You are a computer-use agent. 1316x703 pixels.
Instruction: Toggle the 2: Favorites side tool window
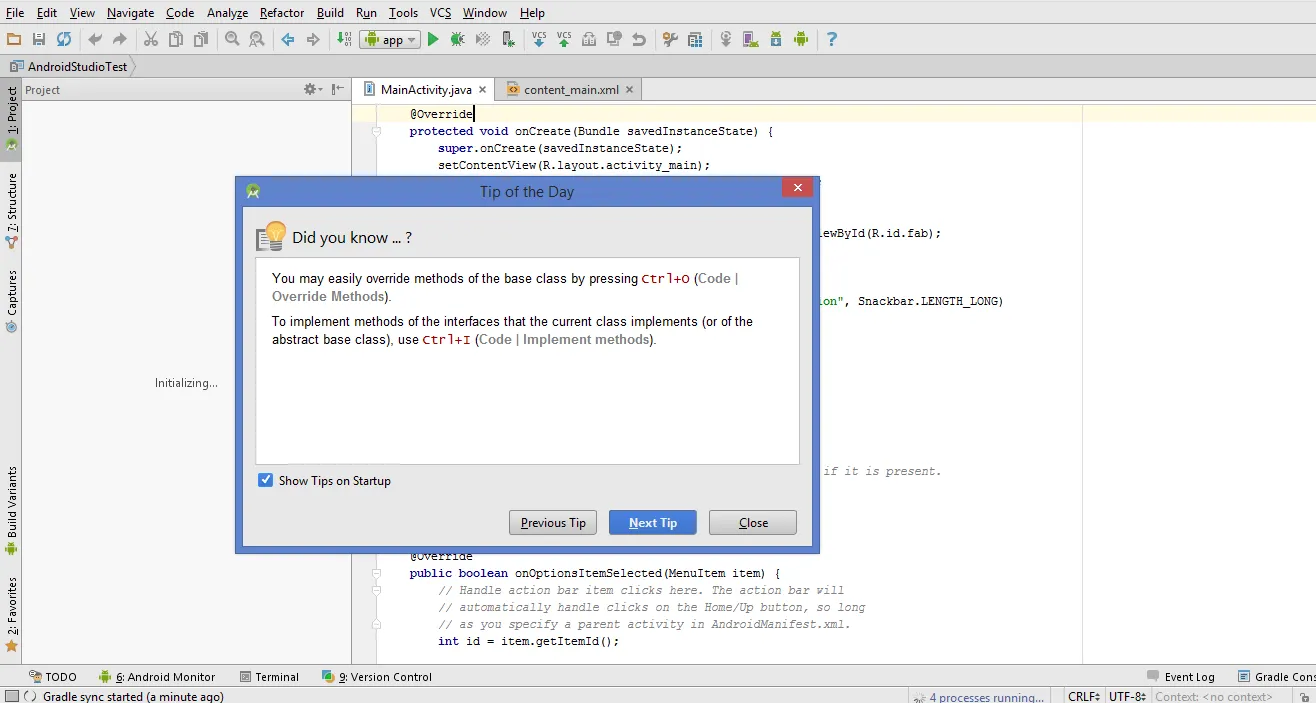(x=12, y=614)
